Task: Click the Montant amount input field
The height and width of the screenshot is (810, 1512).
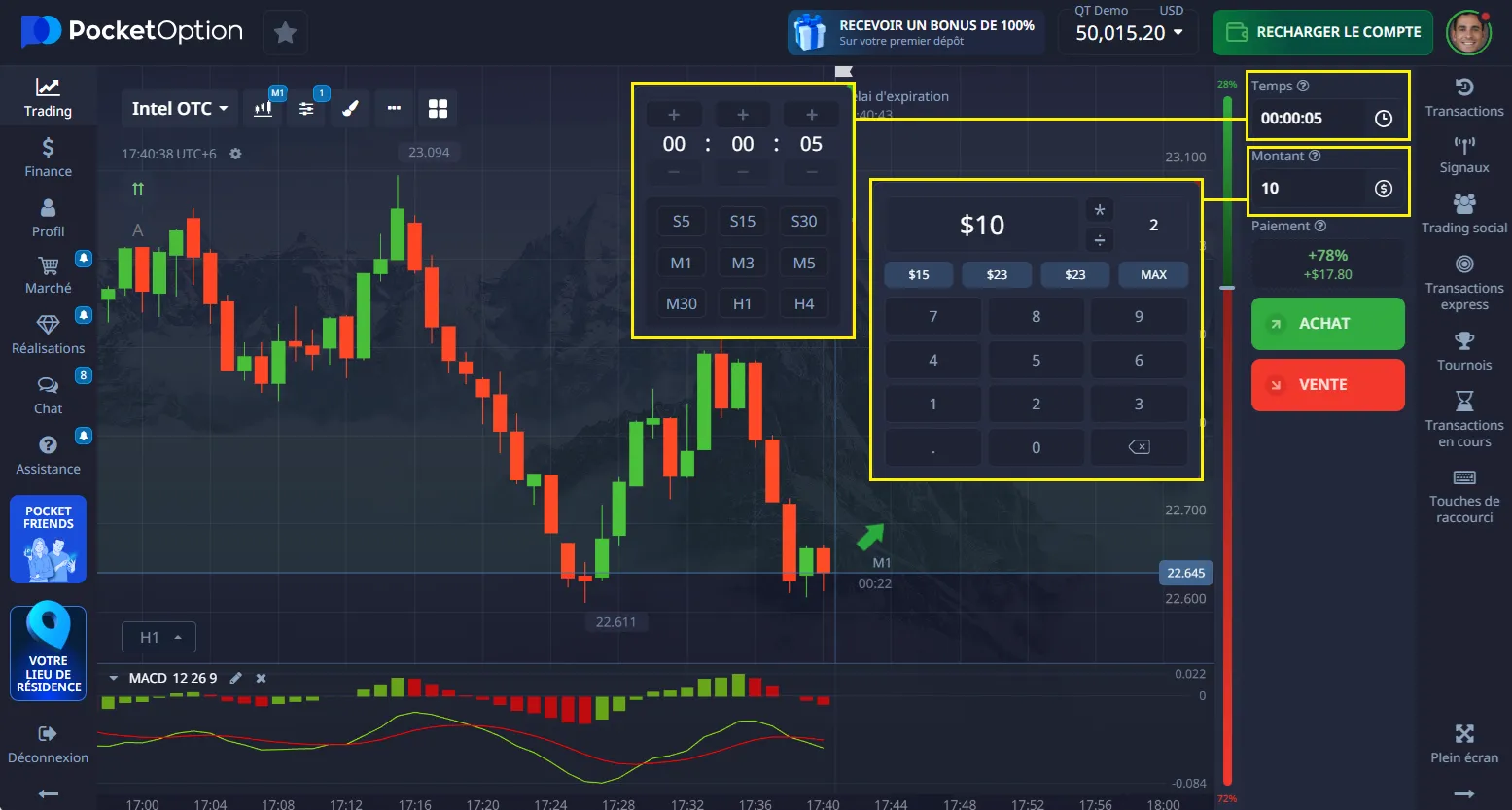Action: click(x=1327, y=189)
